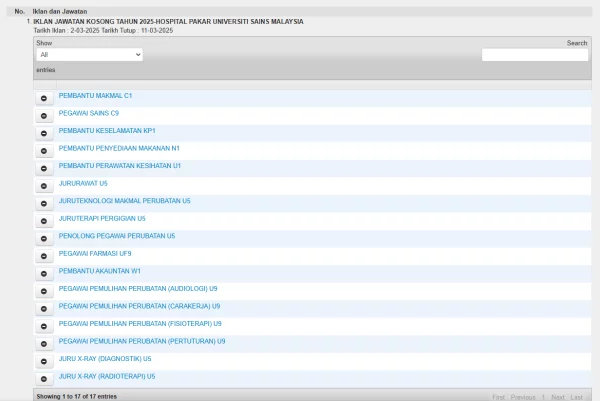Viewport: 600px width, 401px height.
Task: Jump to the Last page
Action: (x=577, y=397)
